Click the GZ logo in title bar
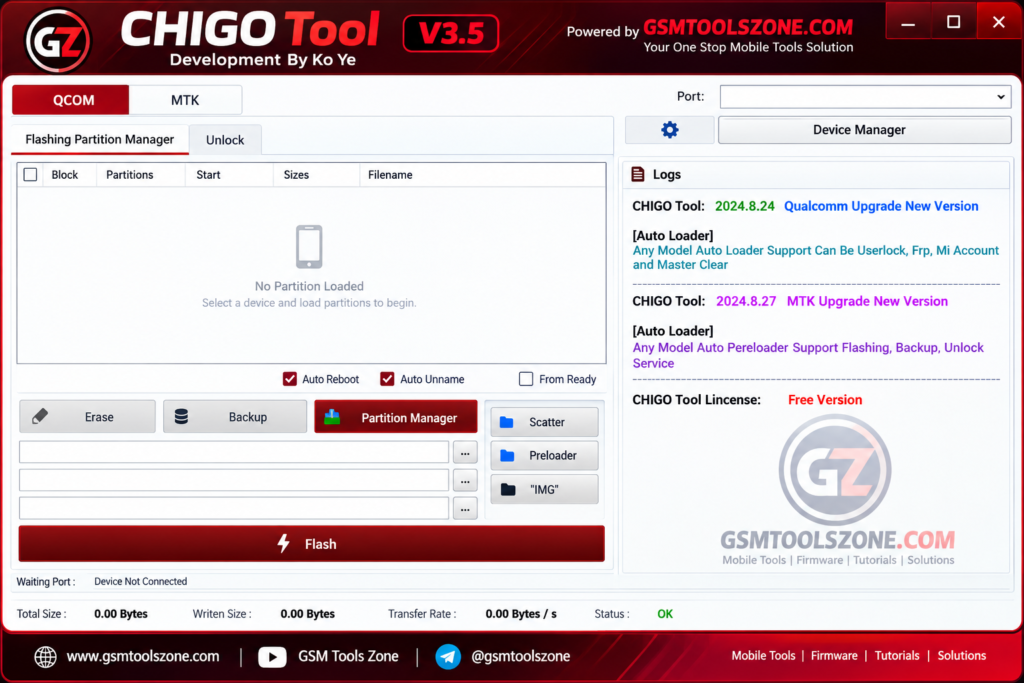This screenshot has width=1024, height=683. (57, 40)
